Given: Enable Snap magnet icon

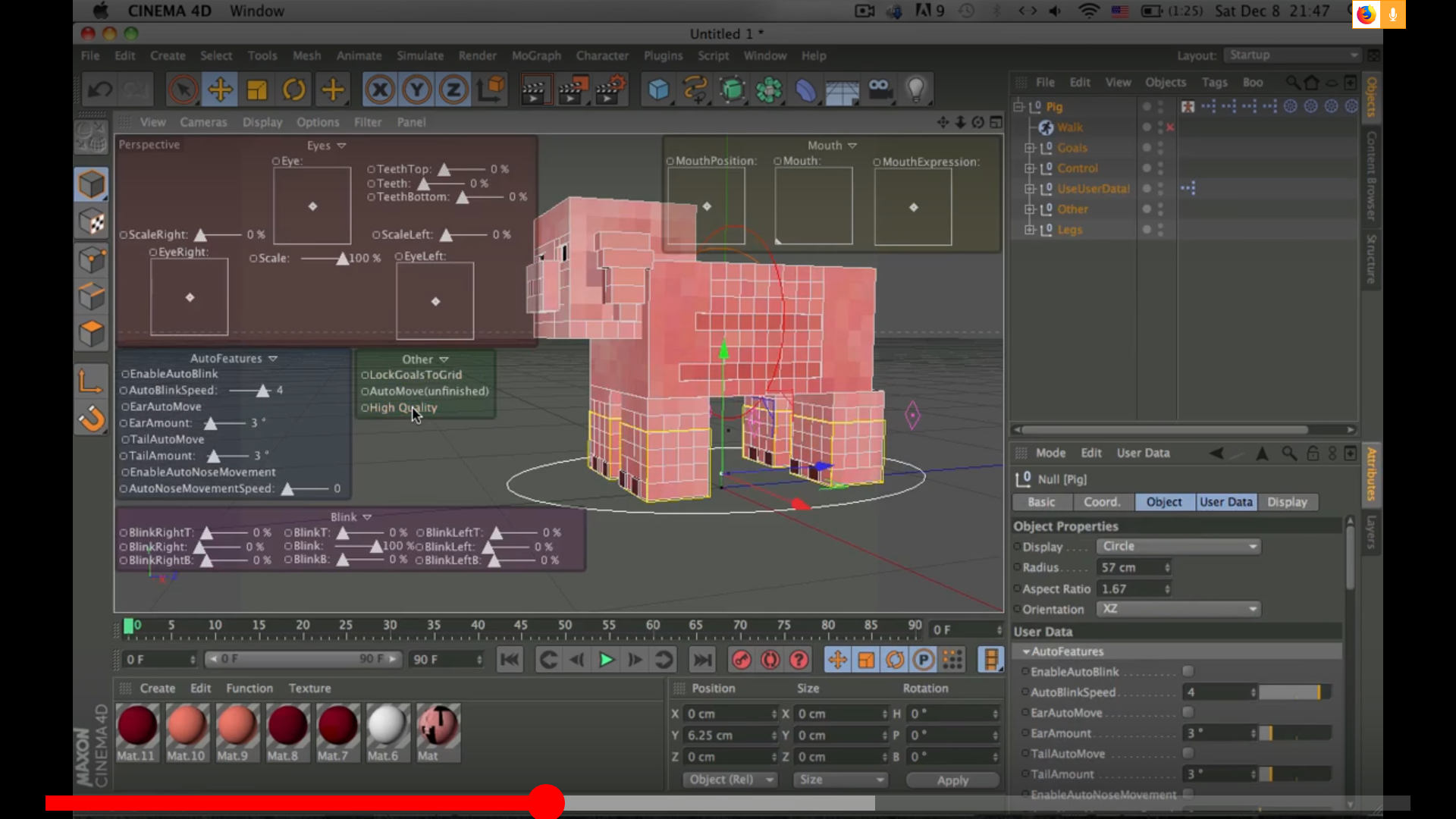Looking at the screenshot, I should [x=91, y=418].
